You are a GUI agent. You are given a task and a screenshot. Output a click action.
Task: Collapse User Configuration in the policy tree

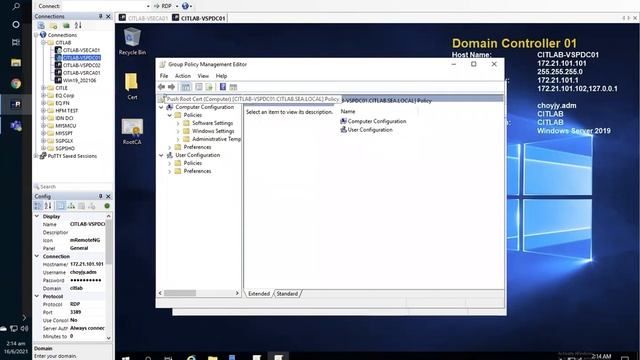tap(161, 155)
